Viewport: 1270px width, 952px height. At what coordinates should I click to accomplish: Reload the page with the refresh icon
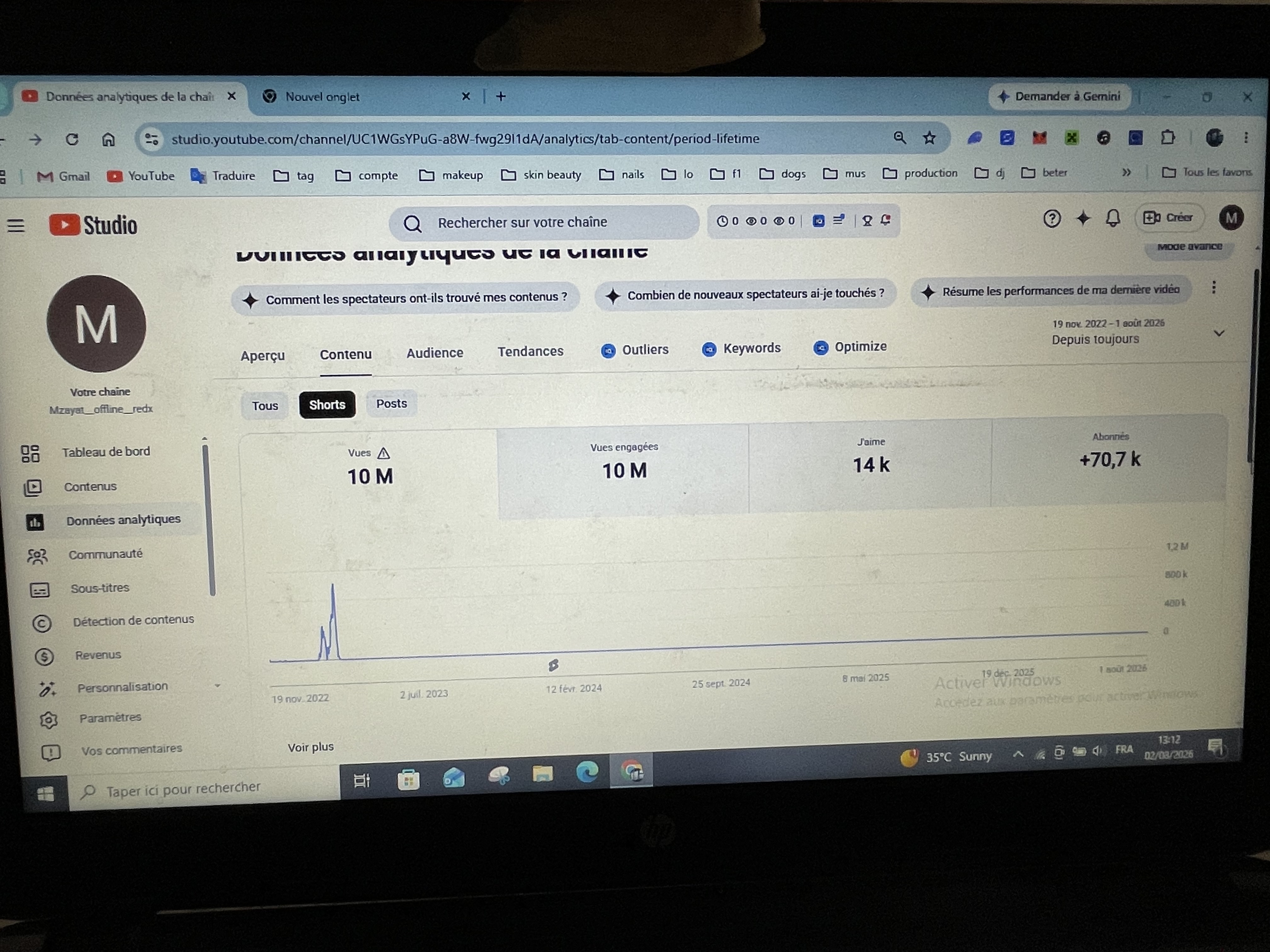point(72,139)
